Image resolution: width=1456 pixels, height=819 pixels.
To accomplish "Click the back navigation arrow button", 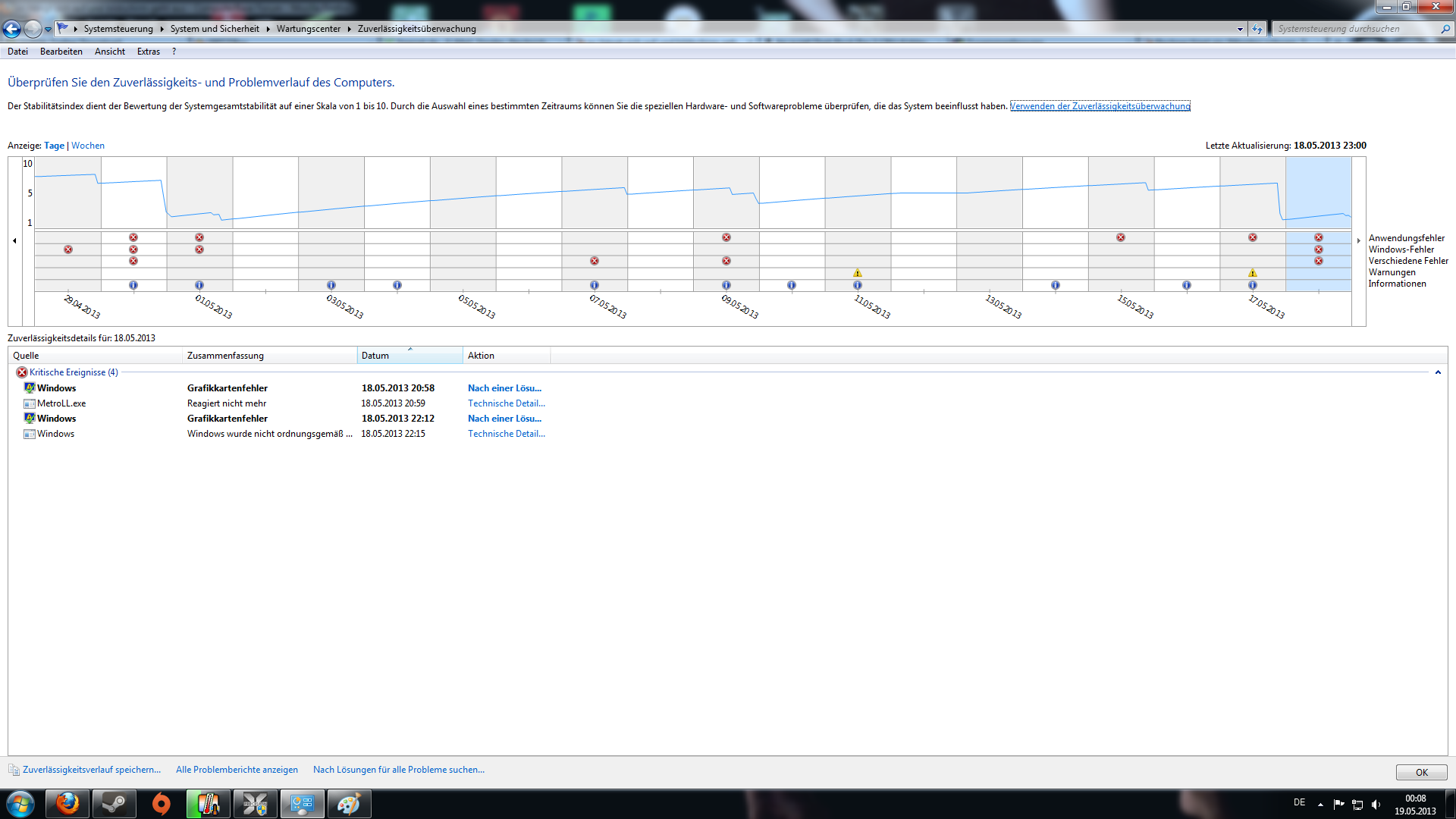I will tap(12, 29).
